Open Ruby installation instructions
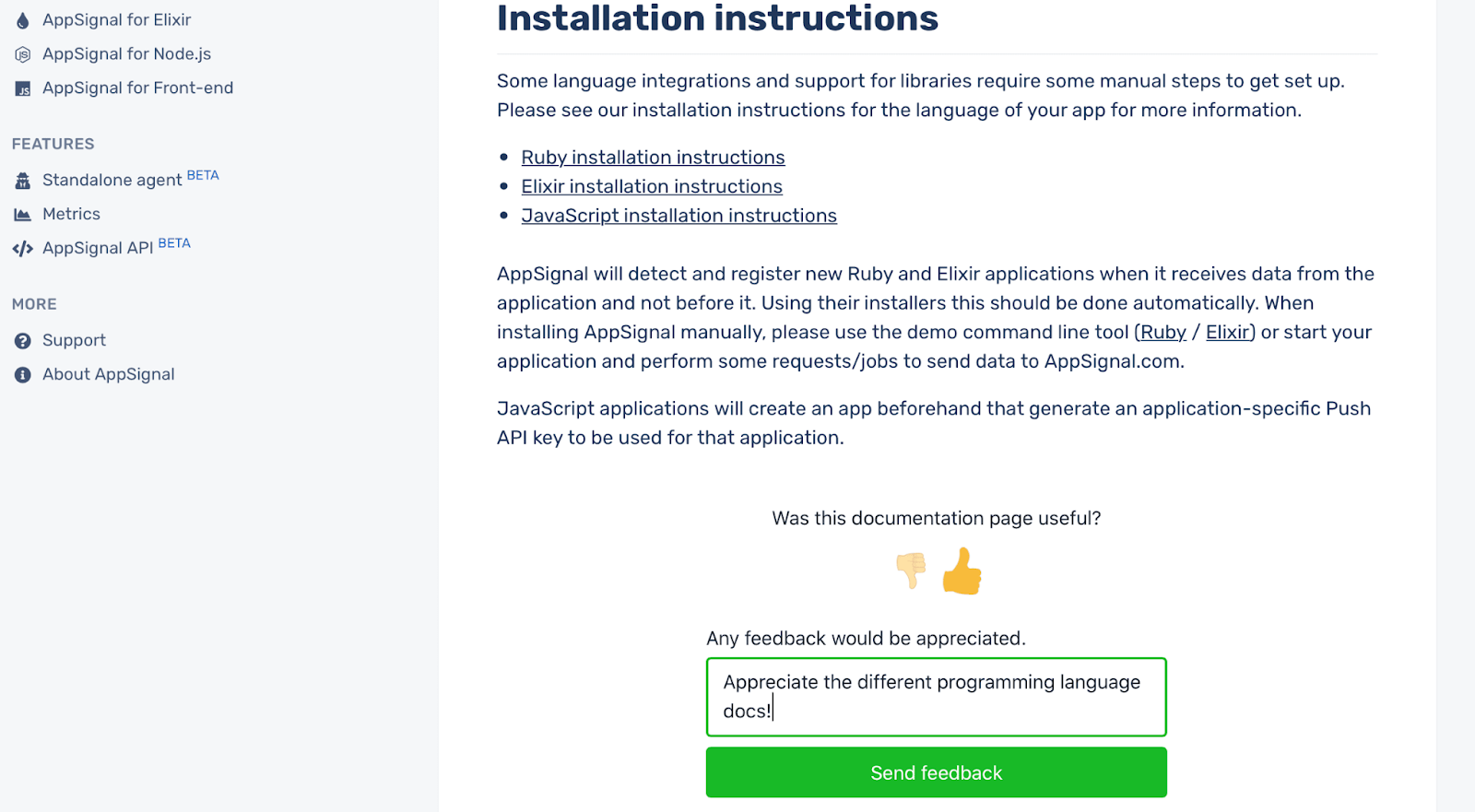The height and width of the screenshot is (812, 1475). pyautogui.click(x=653, y=157)
